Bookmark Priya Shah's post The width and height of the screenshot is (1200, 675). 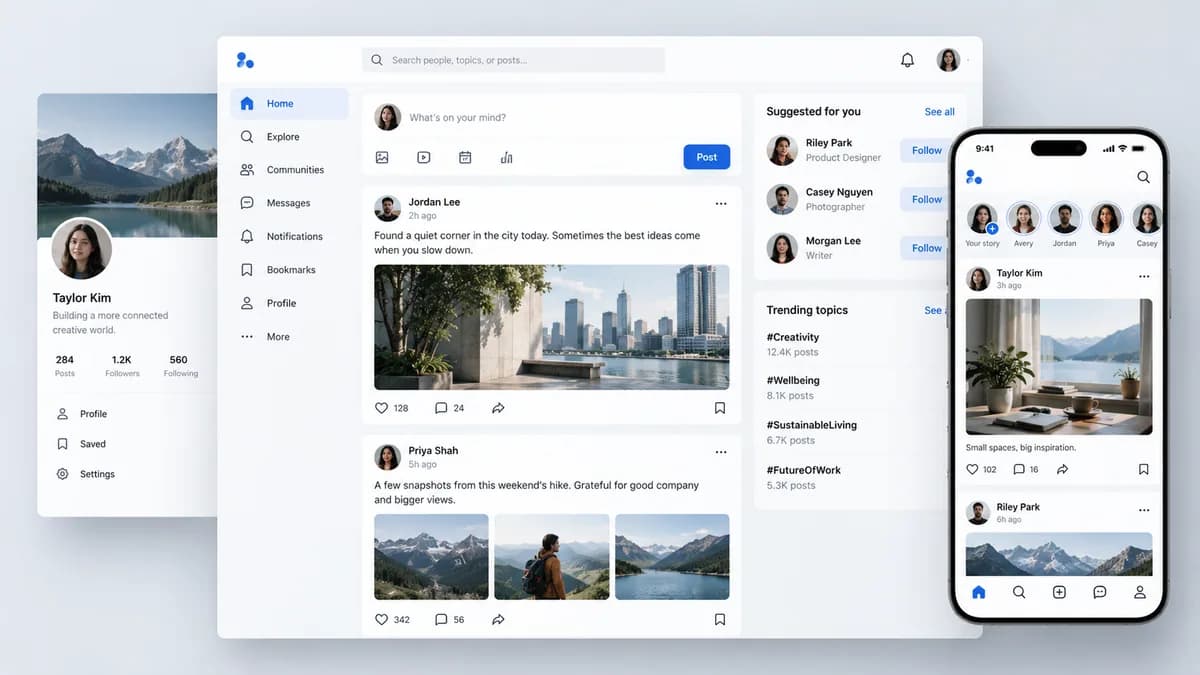[x=720, y=620]
